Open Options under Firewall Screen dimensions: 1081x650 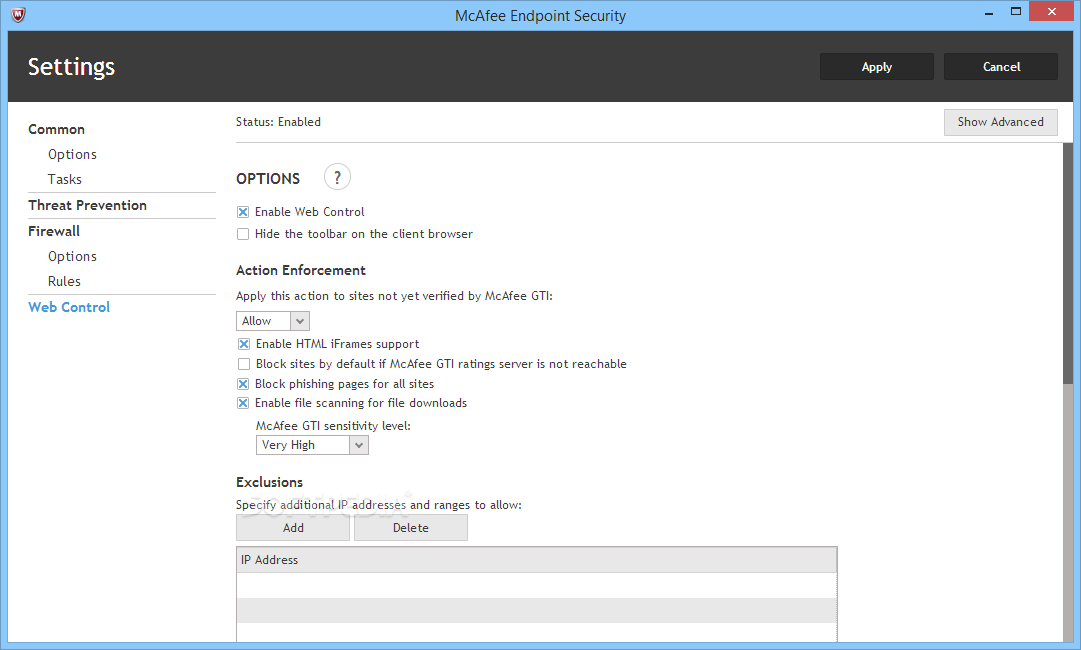[x=72, y=256]
